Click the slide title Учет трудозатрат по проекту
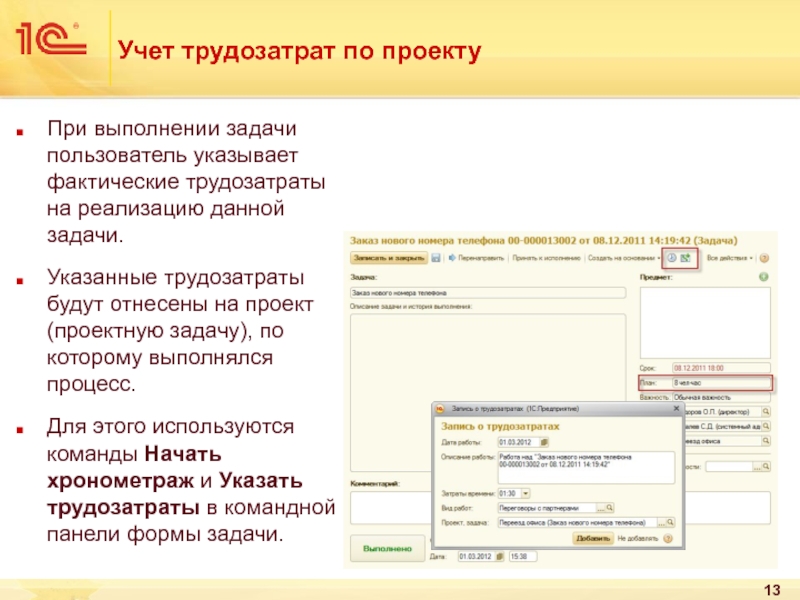This screenshot has height=600, width=800. 299,51
